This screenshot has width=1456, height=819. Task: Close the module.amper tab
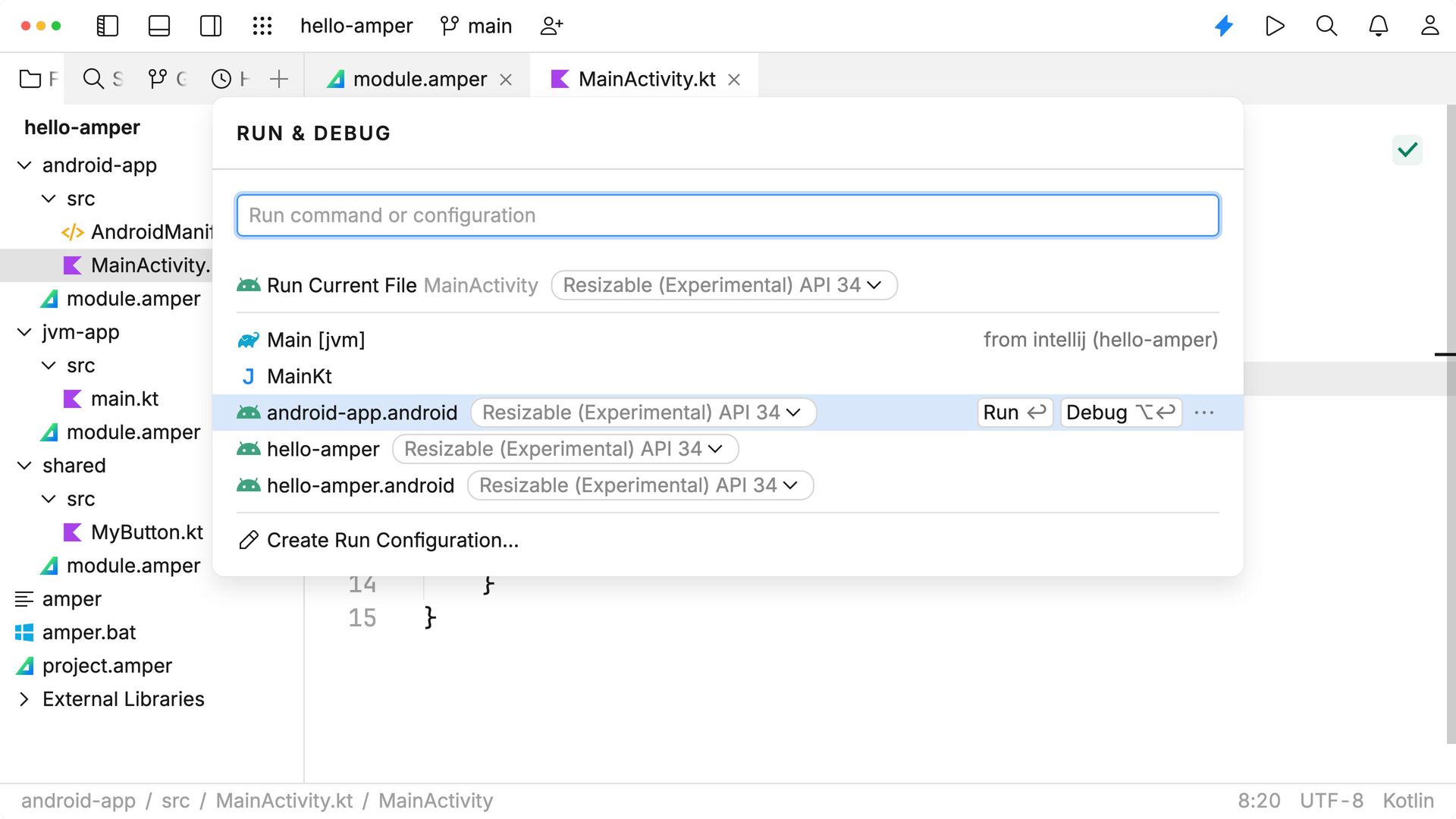506,80
